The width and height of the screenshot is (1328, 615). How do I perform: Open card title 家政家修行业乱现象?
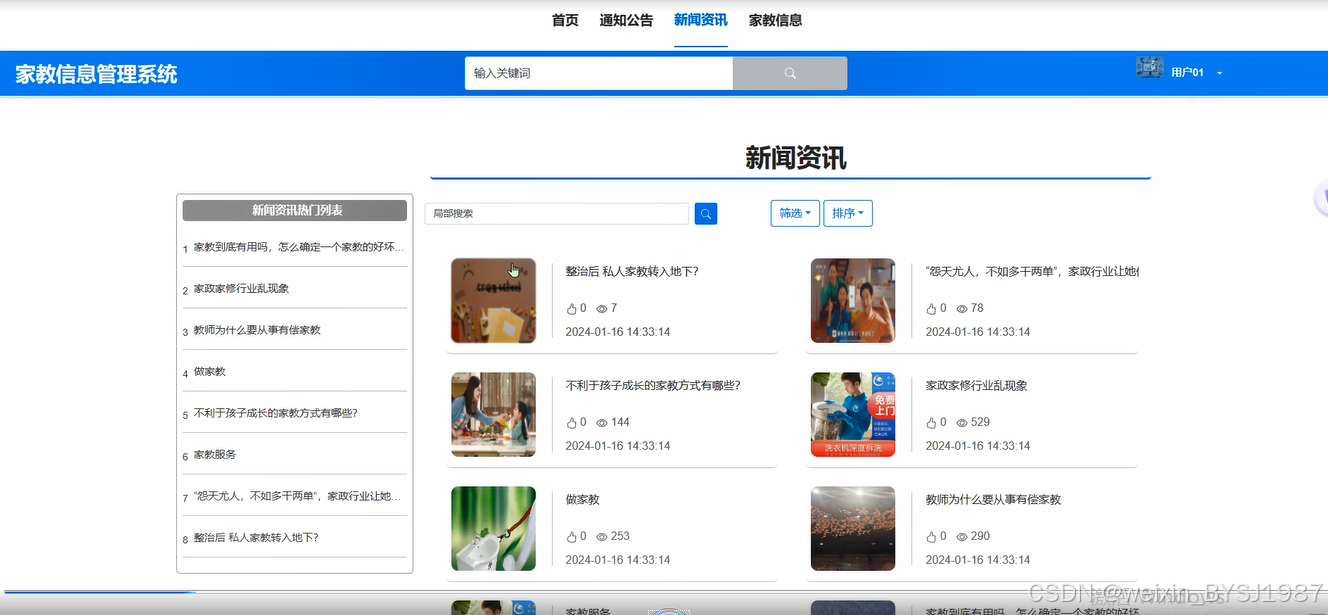click(x=977, y=385)
